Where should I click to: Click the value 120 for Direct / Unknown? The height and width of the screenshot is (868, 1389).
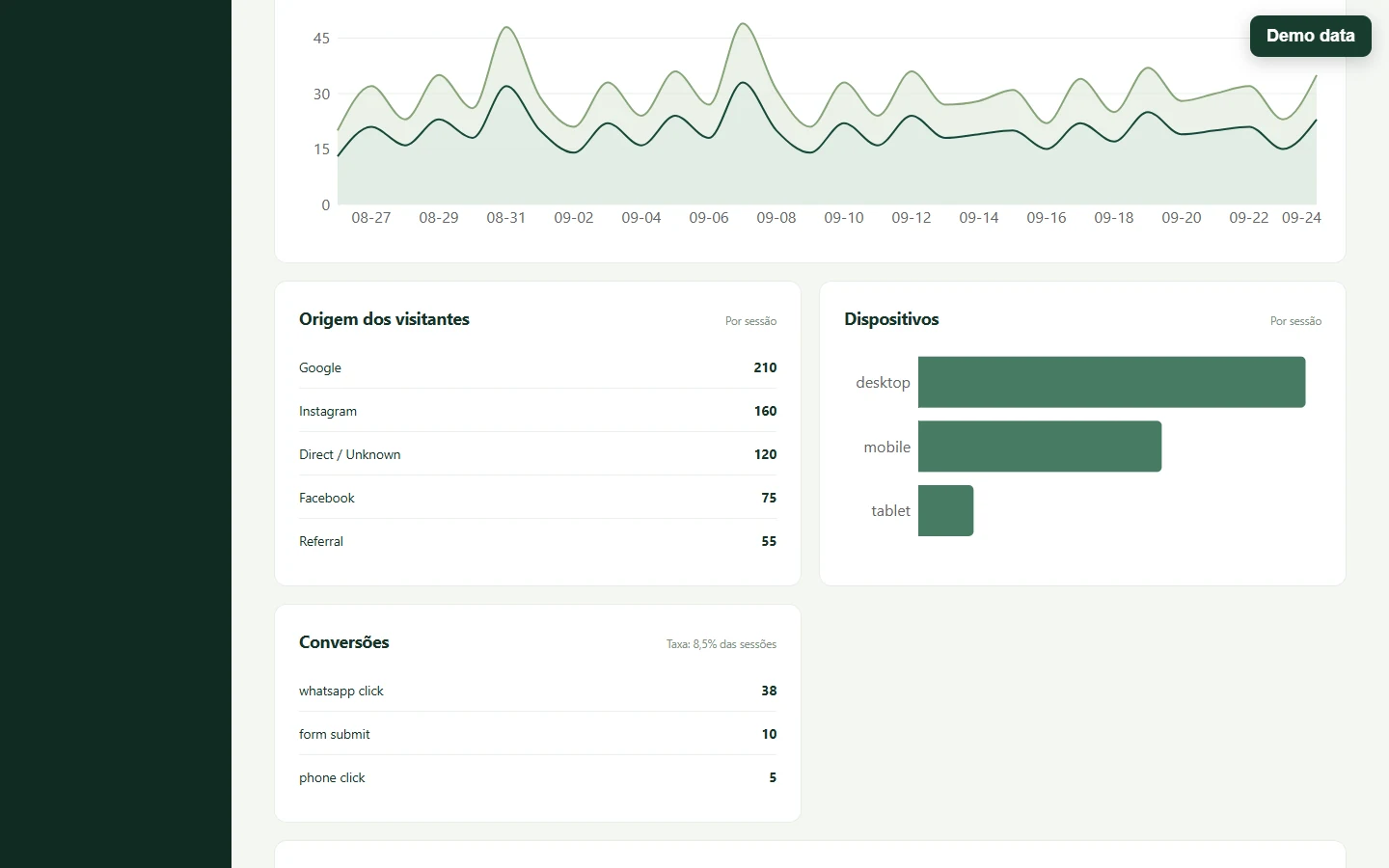point(765,454)
